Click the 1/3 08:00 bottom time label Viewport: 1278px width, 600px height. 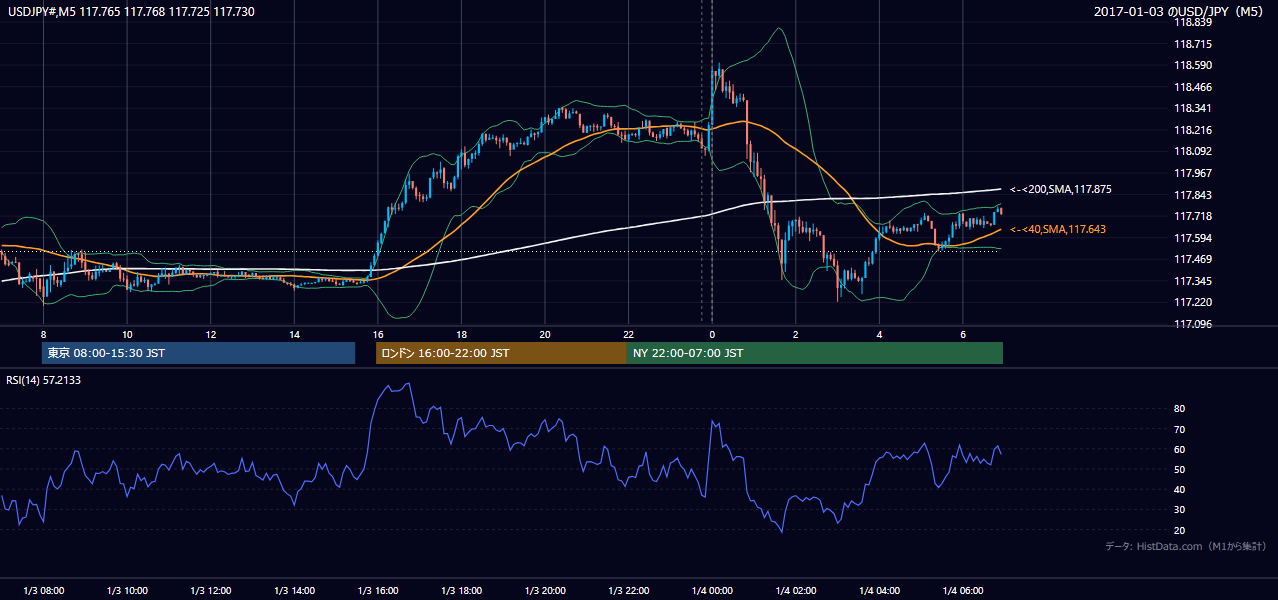[x=43, y=591]
